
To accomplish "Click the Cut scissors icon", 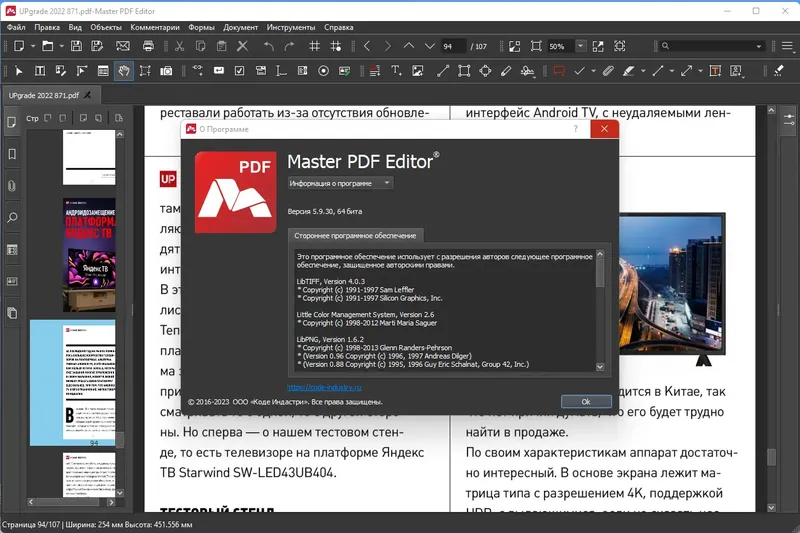I will (x=179, y=46).
